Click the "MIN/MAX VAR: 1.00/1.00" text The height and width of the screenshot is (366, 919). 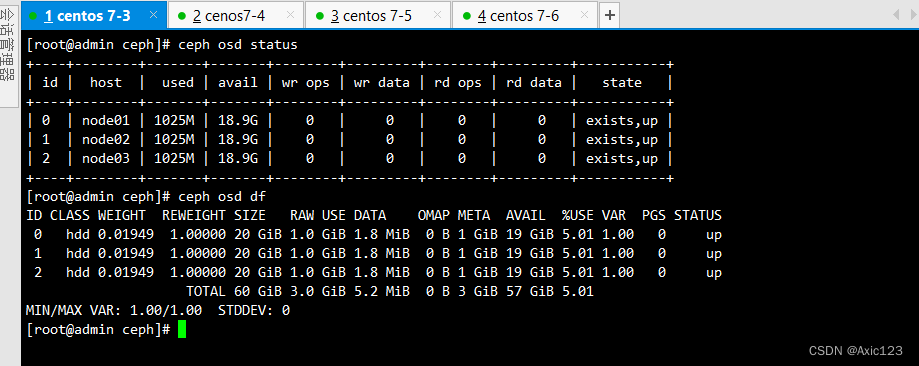[x=114, y=310]
